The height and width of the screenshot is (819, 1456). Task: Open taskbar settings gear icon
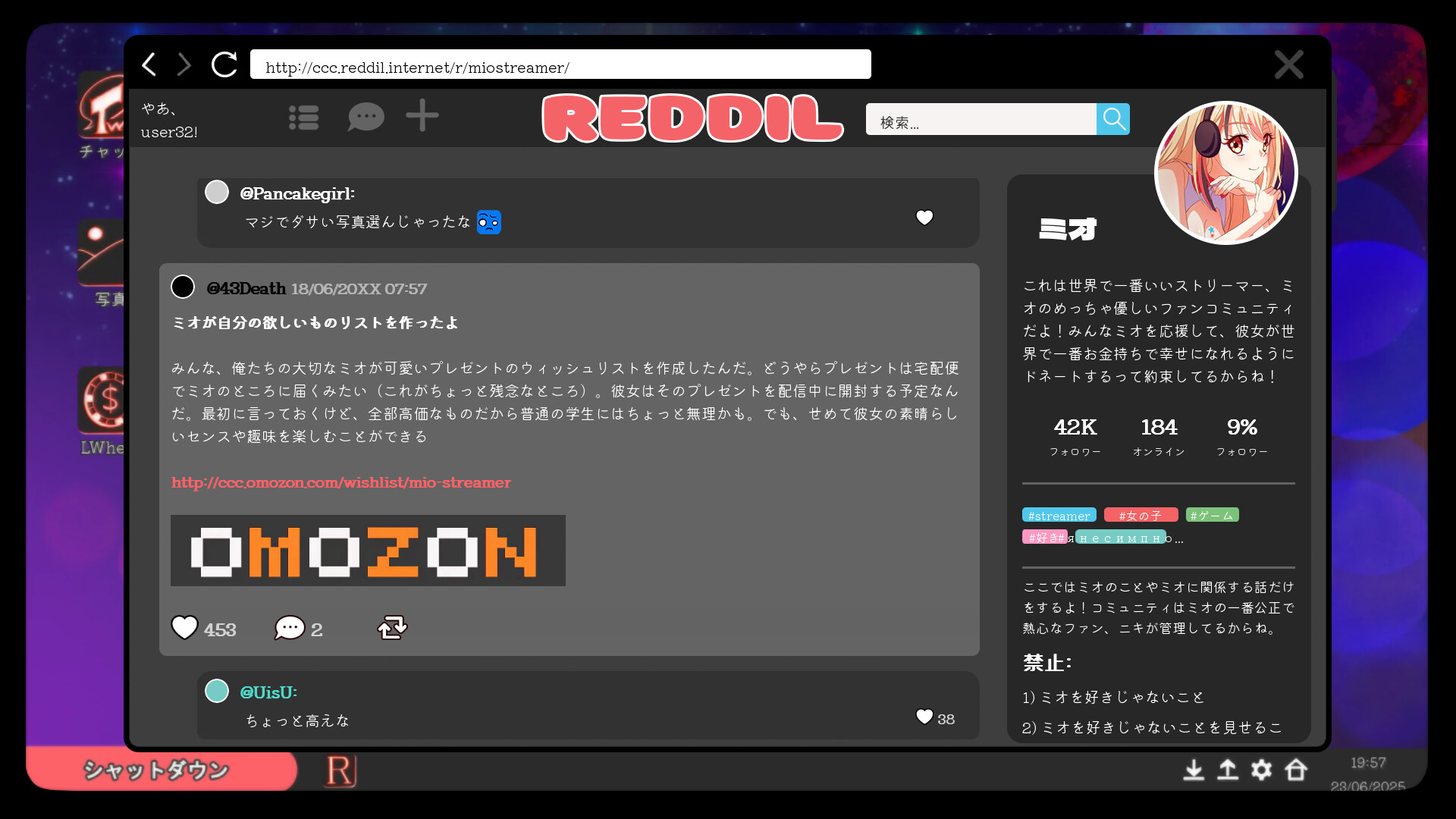1261,770
